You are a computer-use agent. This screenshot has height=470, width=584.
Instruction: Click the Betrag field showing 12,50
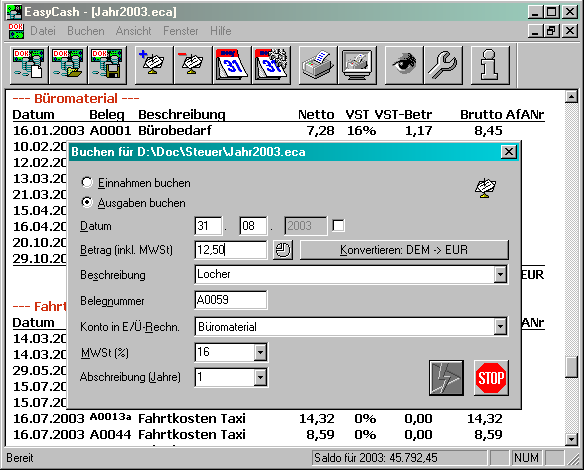tap(231, 250)
